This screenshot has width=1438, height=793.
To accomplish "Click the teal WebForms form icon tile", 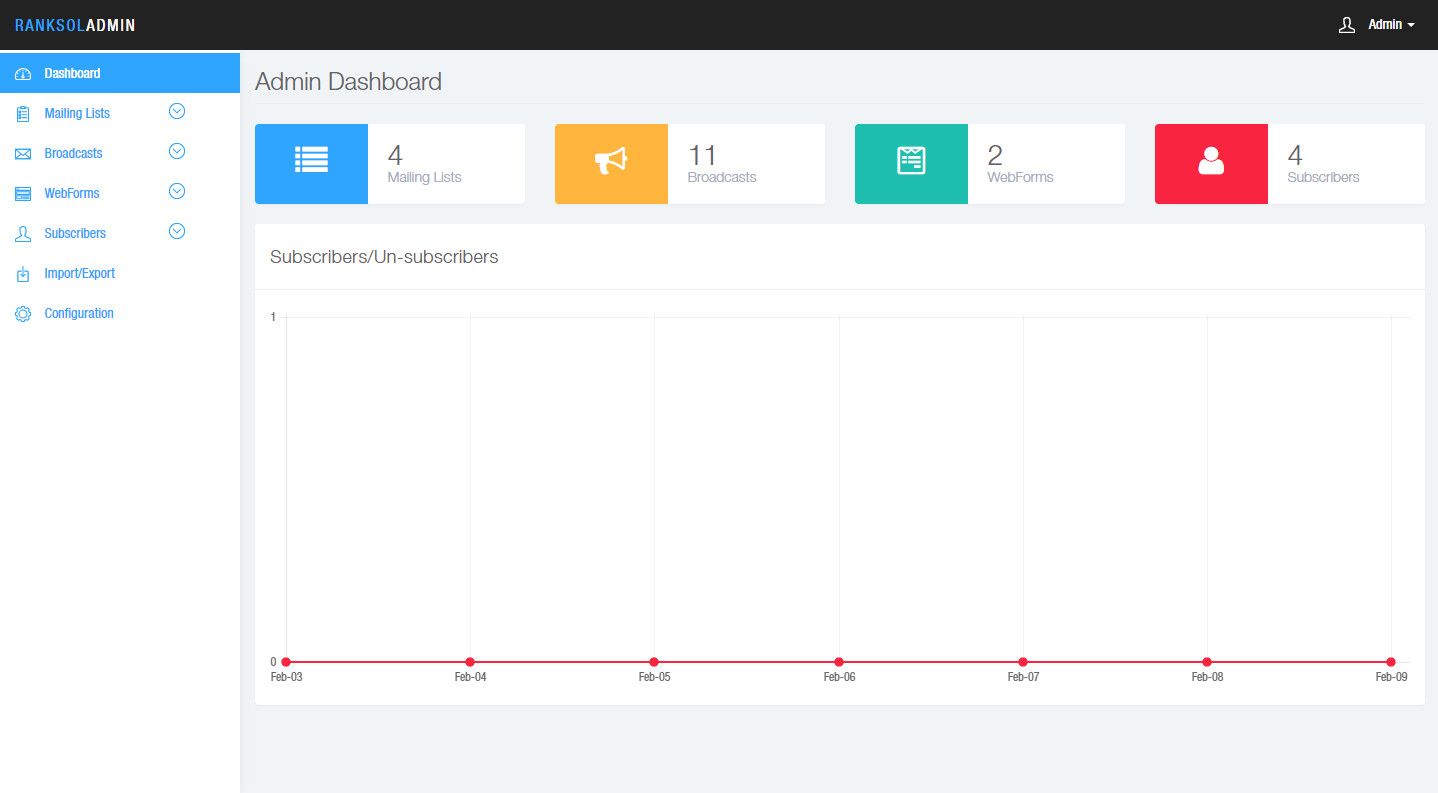I will tap(911, 164).
